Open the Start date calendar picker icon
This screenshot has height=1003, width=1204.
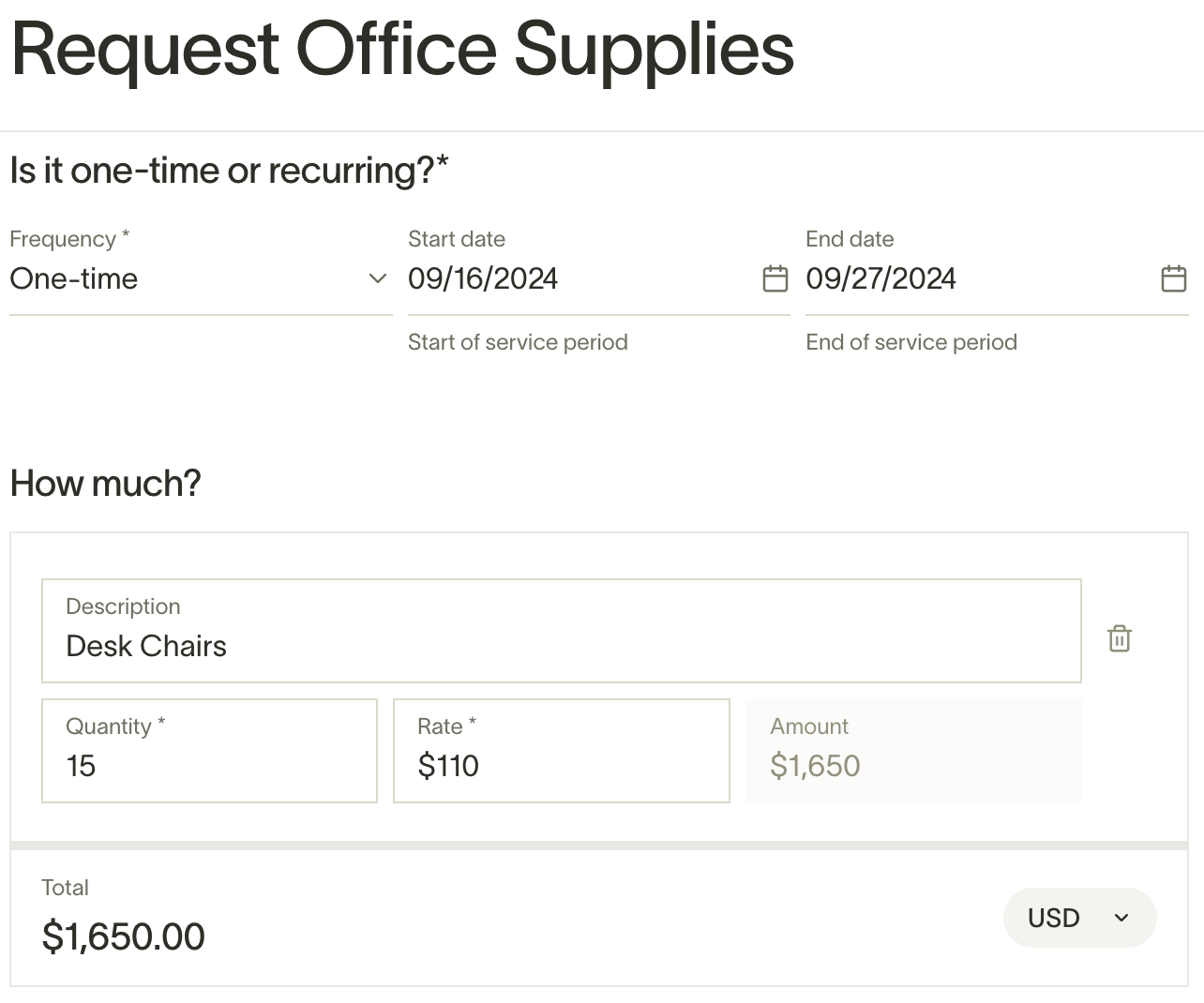pos(775,278)
